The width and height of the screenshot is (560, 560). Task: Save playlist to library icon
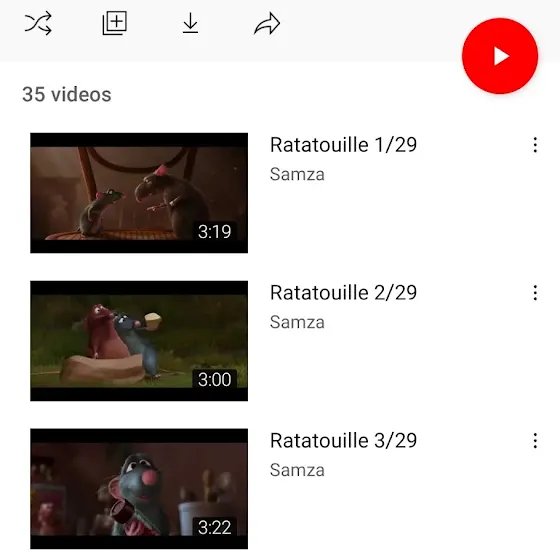(115, 23)
